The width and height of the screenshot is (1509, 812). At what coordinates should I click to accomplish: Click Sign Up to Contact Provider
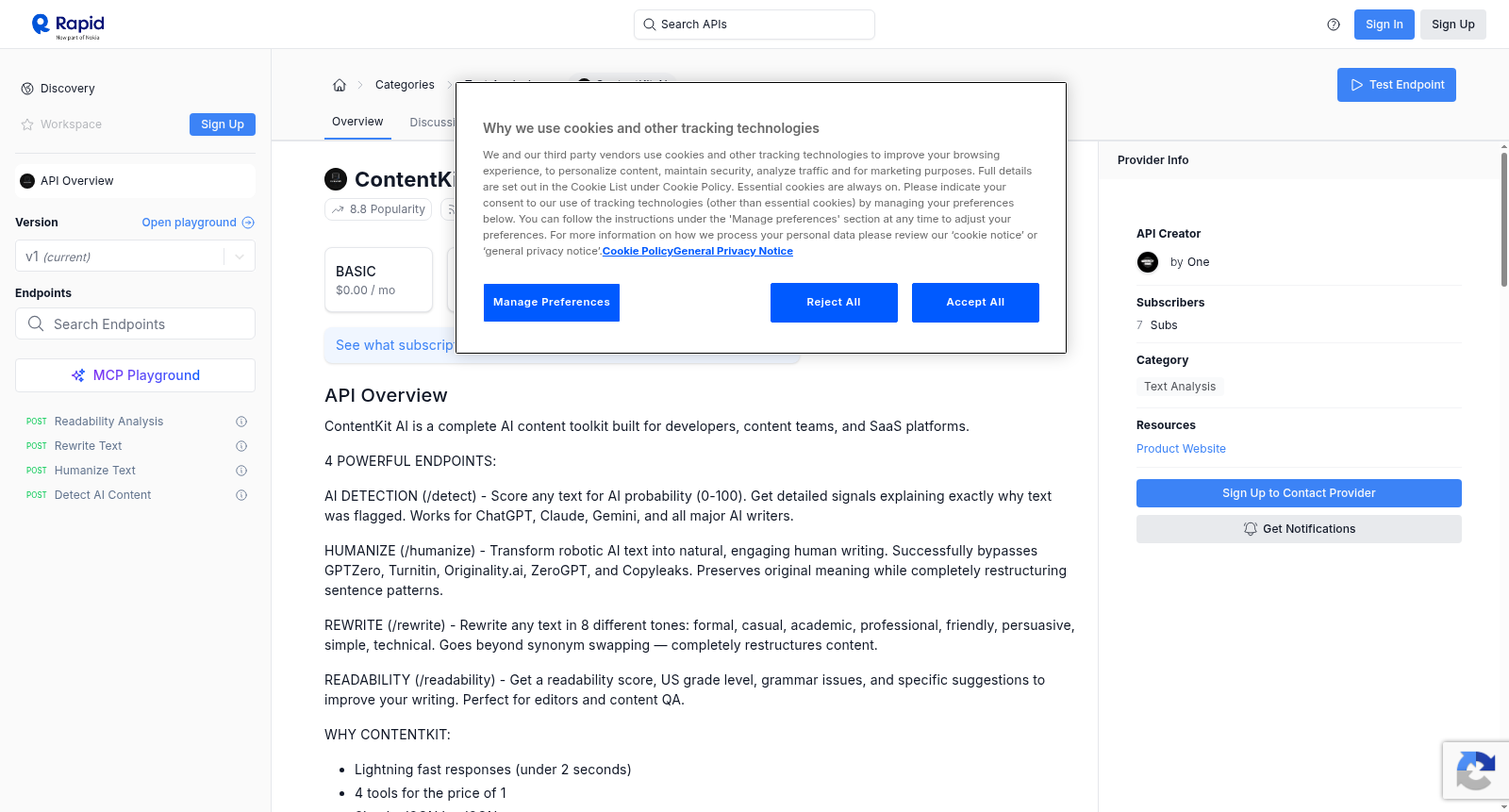point(1299,493)
